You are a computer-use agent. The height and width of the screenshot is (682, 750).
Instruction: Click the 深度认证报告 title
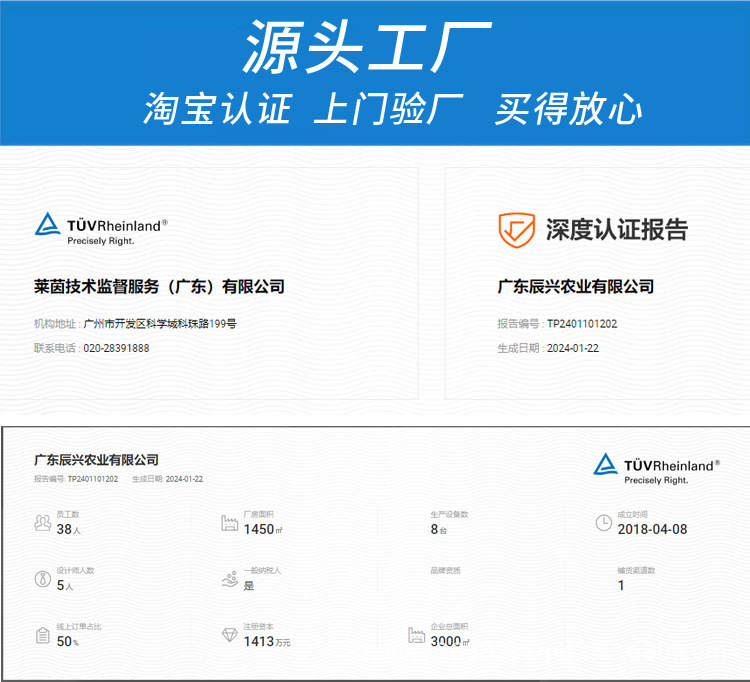617,230
